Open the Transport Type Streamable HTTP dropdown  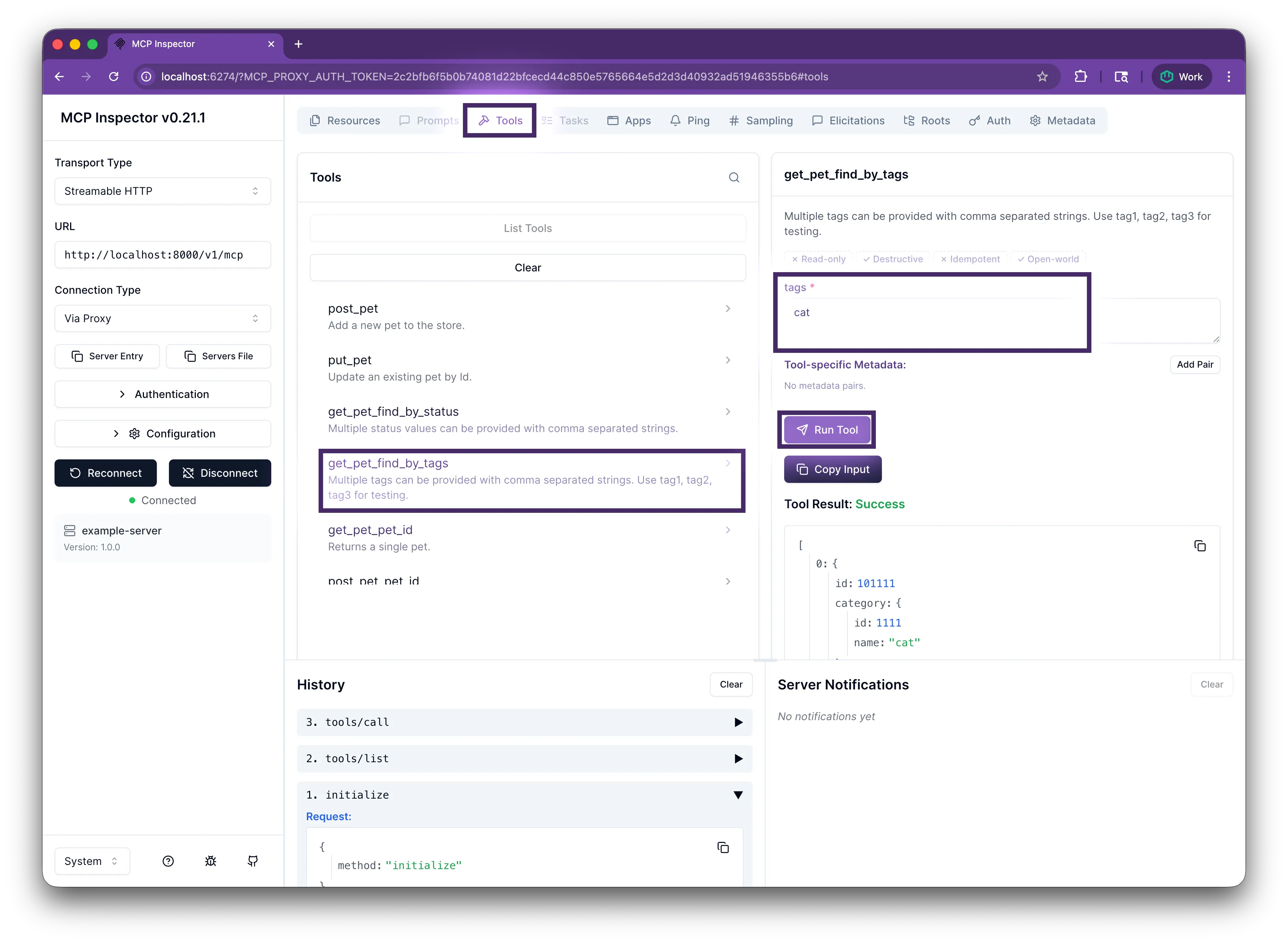point(163,191)
